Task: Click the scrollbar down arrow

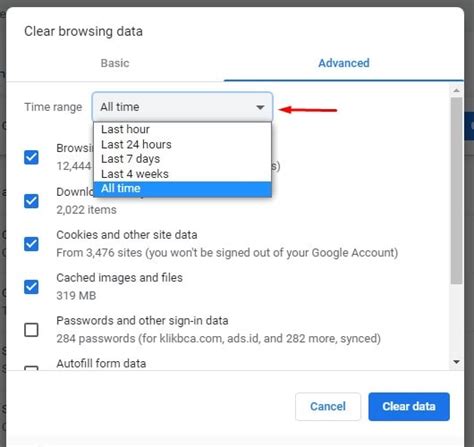Action: pos(456,362)
